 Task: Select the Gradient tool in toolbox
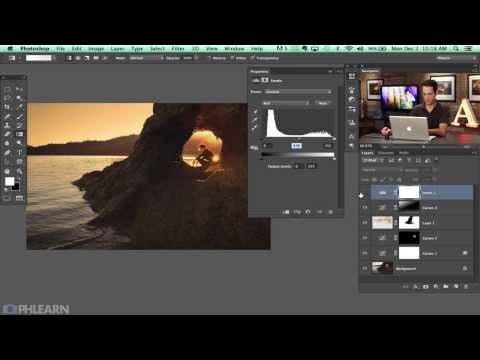19,134
